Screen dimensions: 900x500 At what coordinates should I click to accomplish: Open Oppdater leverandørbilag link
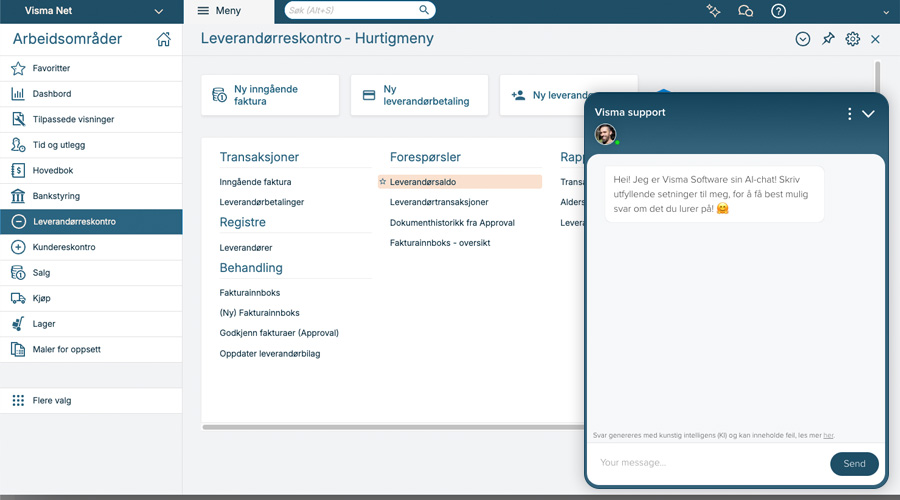(270, 354)
